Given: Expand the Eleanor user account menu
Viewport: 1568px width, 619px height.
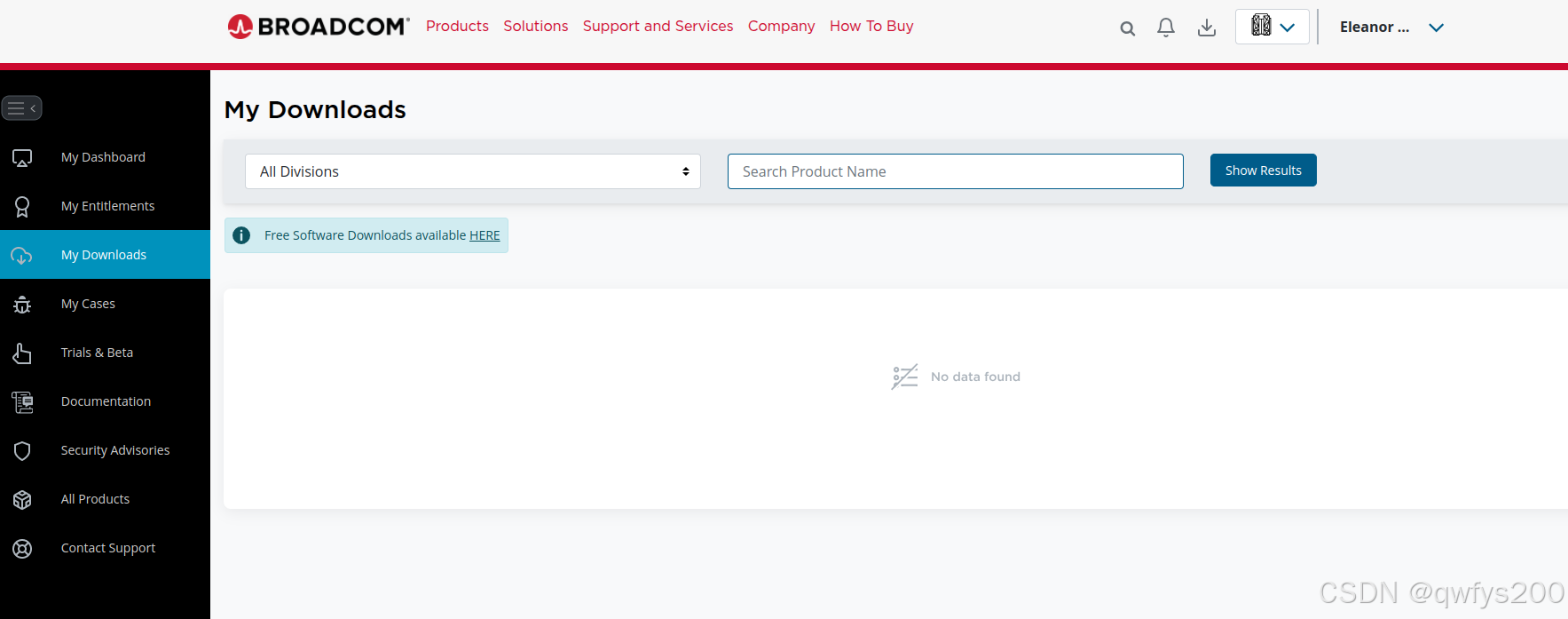Looking at the screenshot, I should 1391,28.
